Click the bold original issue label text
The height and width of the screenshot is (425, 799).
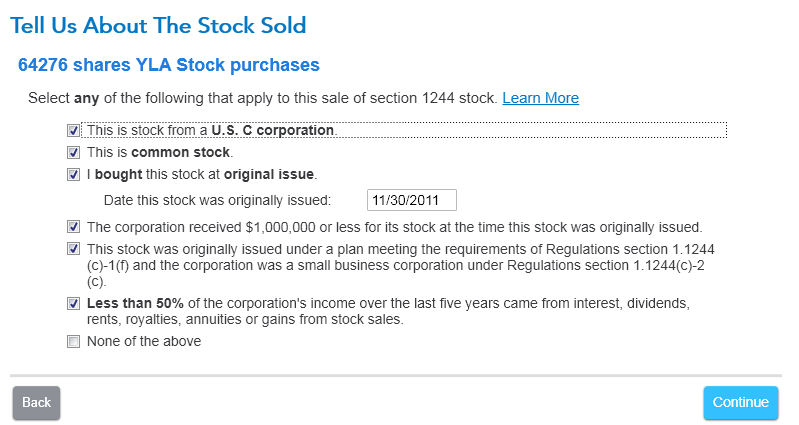coord(269,174)
